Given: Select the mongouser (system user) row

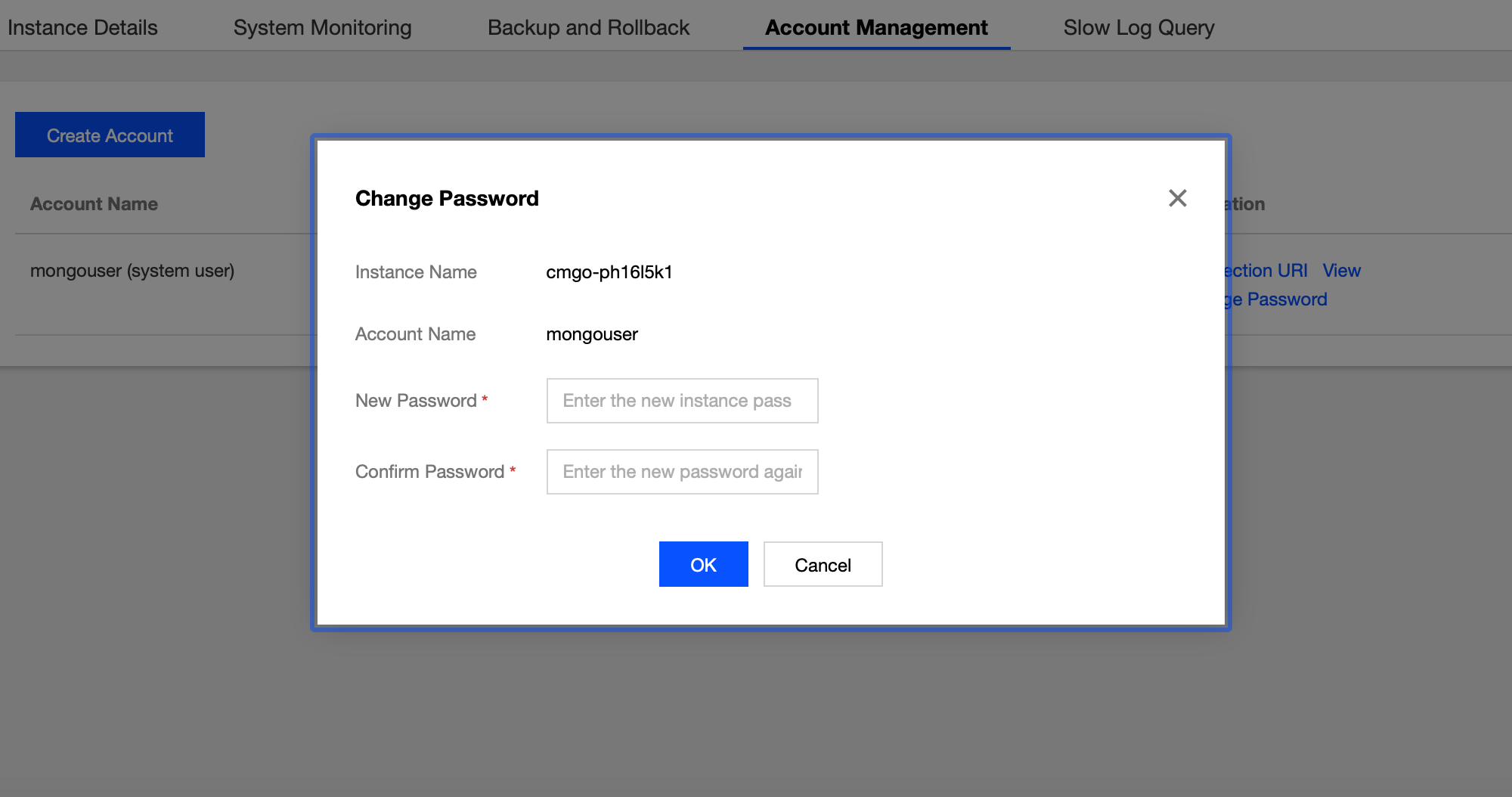Looking at the screenshot, I should click(132, 271).
